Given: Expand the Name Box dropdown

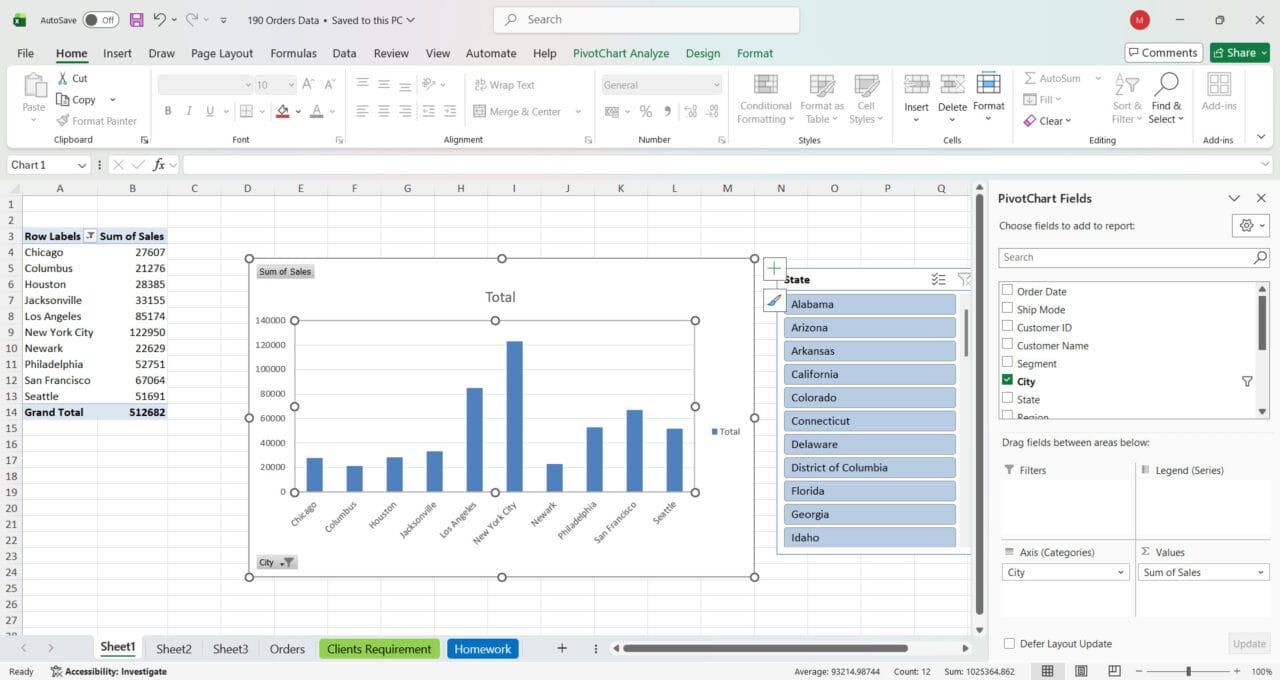Looking at the screenshot, I should (80, 165).
